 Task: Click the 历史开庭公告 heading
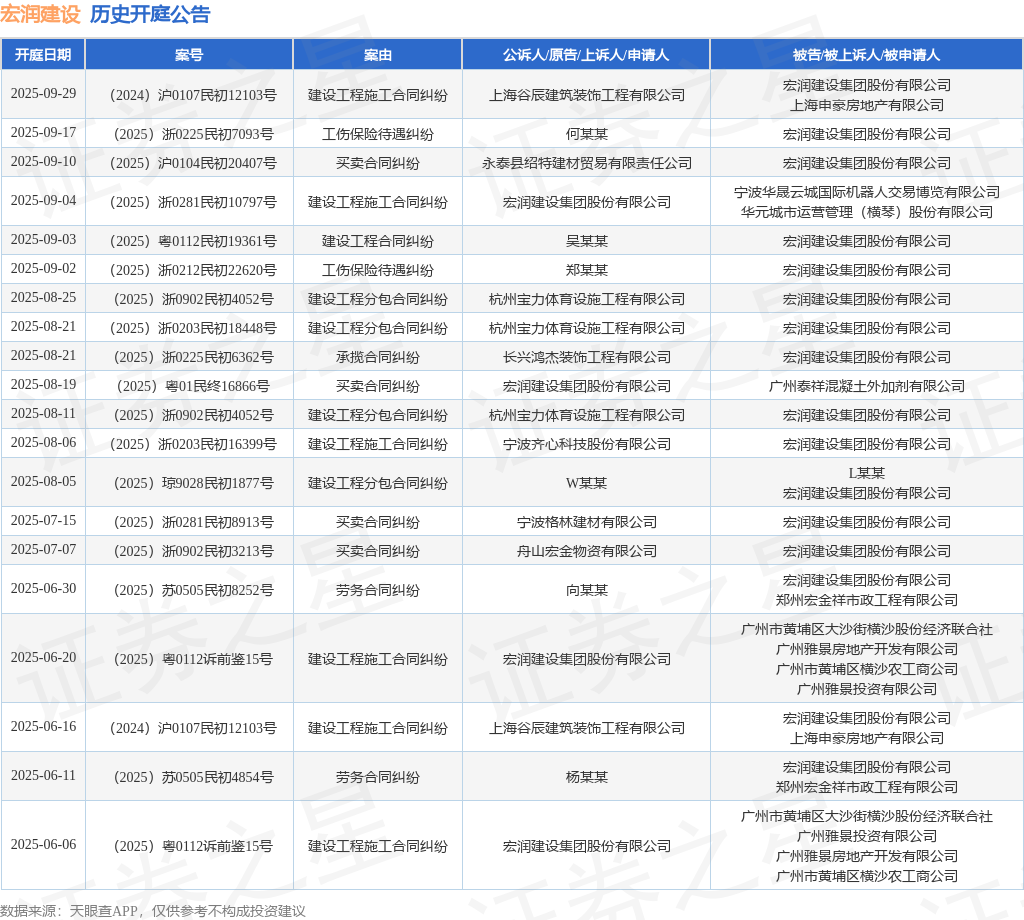click(150, 14)
